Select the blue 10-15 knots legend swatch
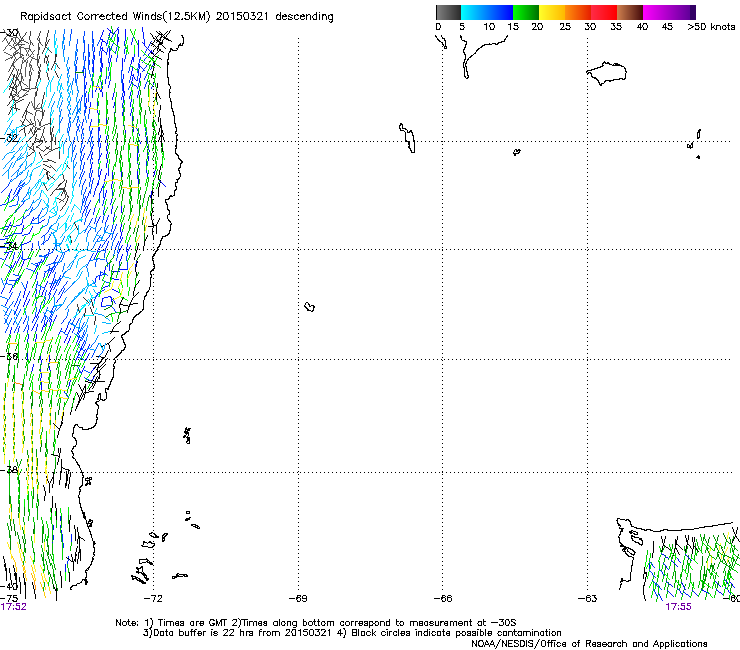 click(x=500, y=12)
